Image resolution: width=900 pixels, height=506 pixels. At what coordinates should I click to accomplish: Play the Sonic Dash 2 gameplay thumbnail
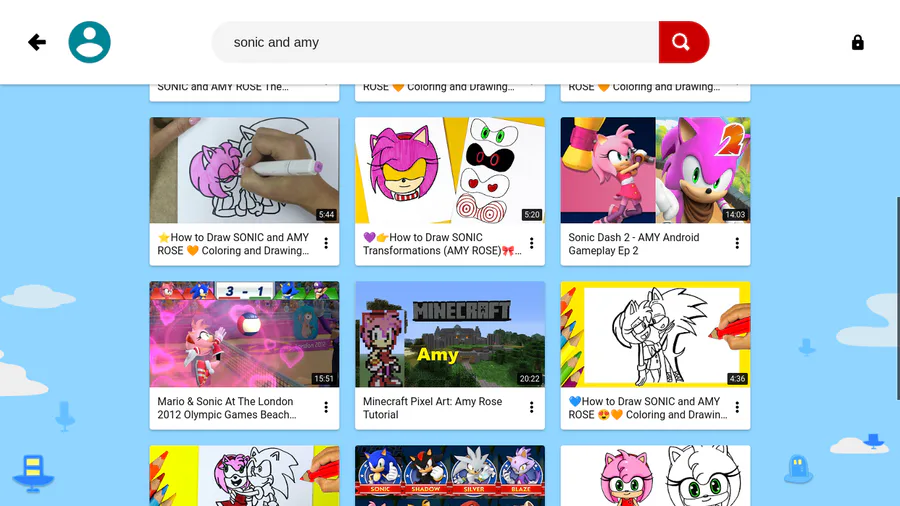[x=655, y=170]
